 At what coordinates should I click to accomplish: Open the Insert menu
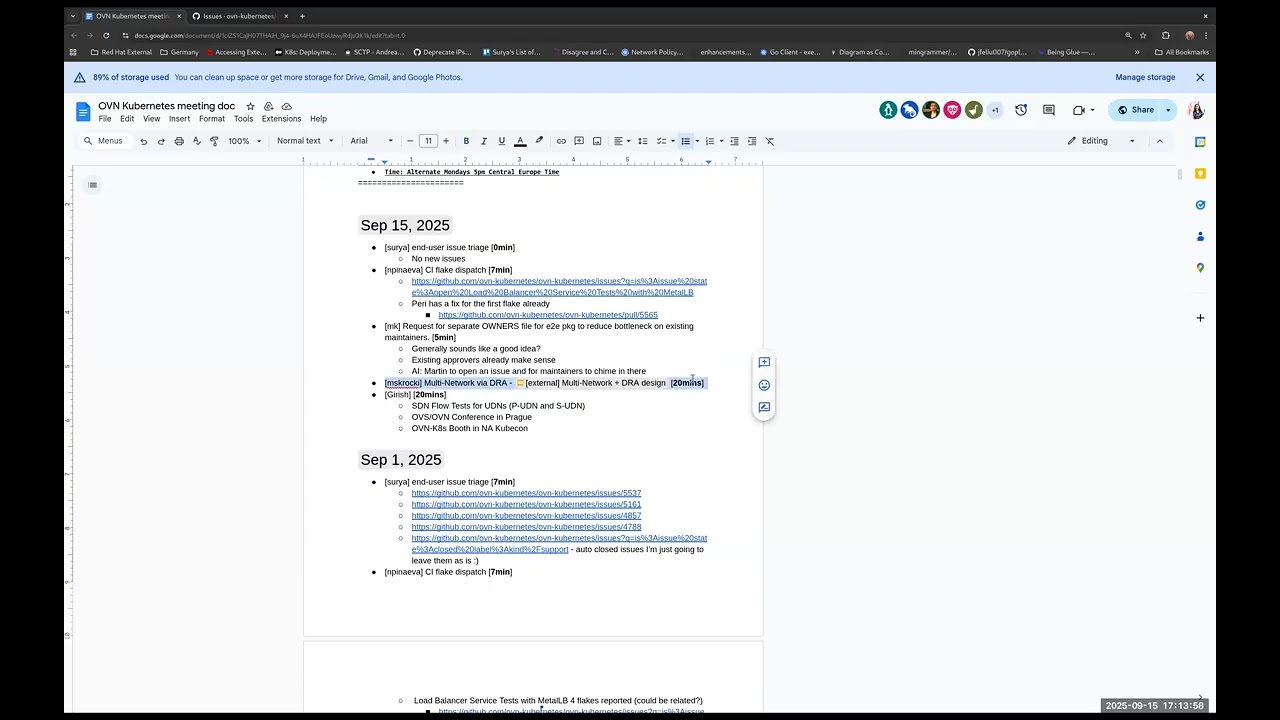pos(179,119)
